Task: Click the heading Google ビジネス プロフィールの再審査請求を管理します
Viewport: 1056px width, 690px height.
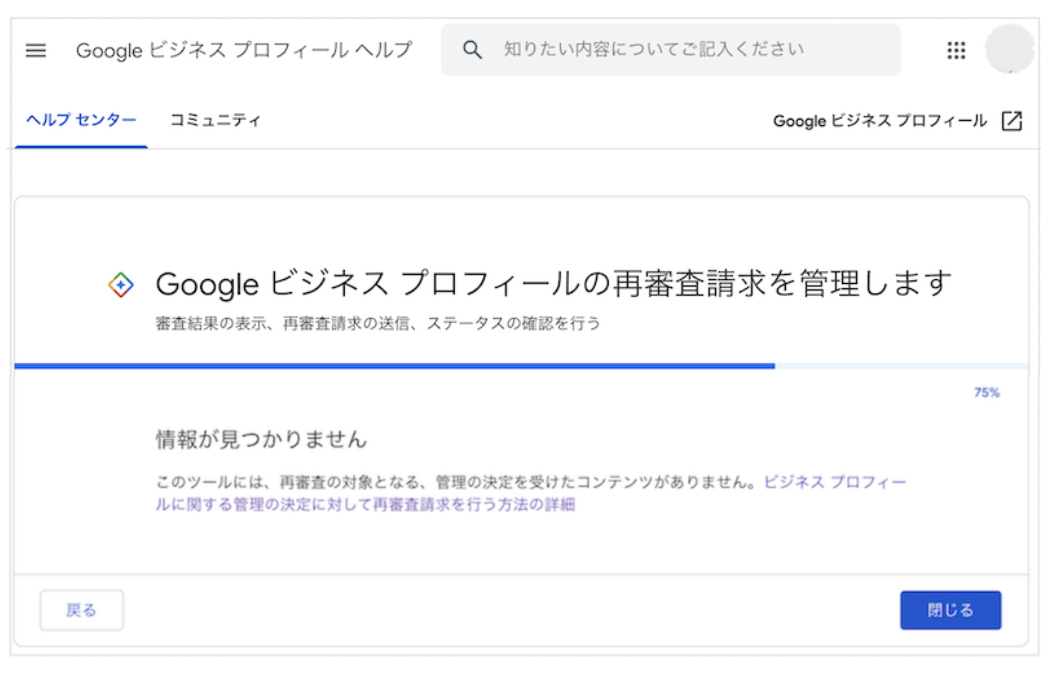Action: (554, 283)
